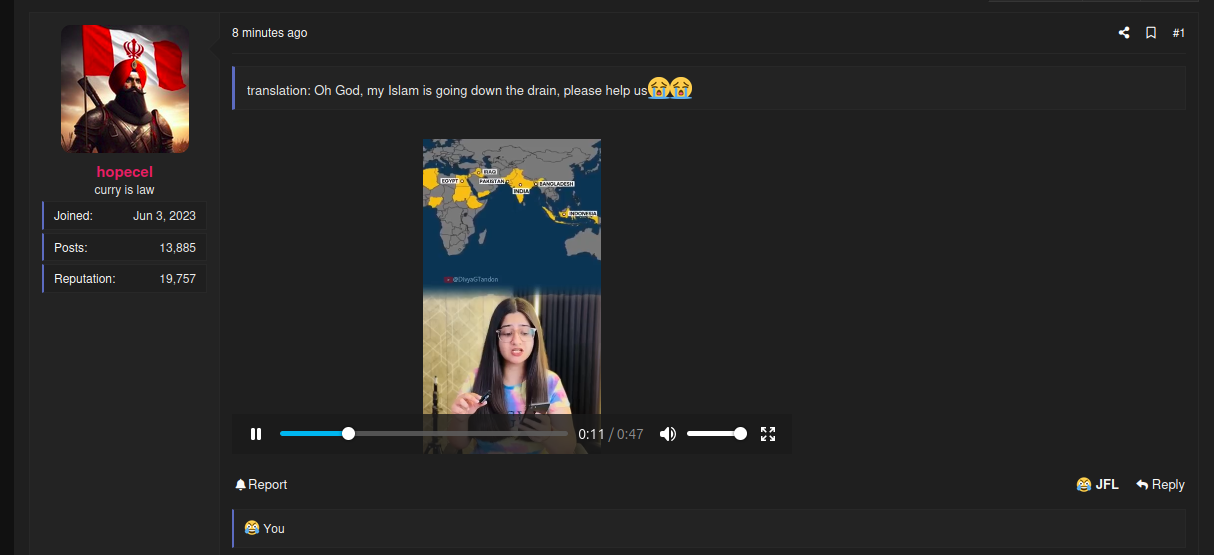Open the post #1 permalink
The image size is (1214, 555).
click(x=1178, y=33)
